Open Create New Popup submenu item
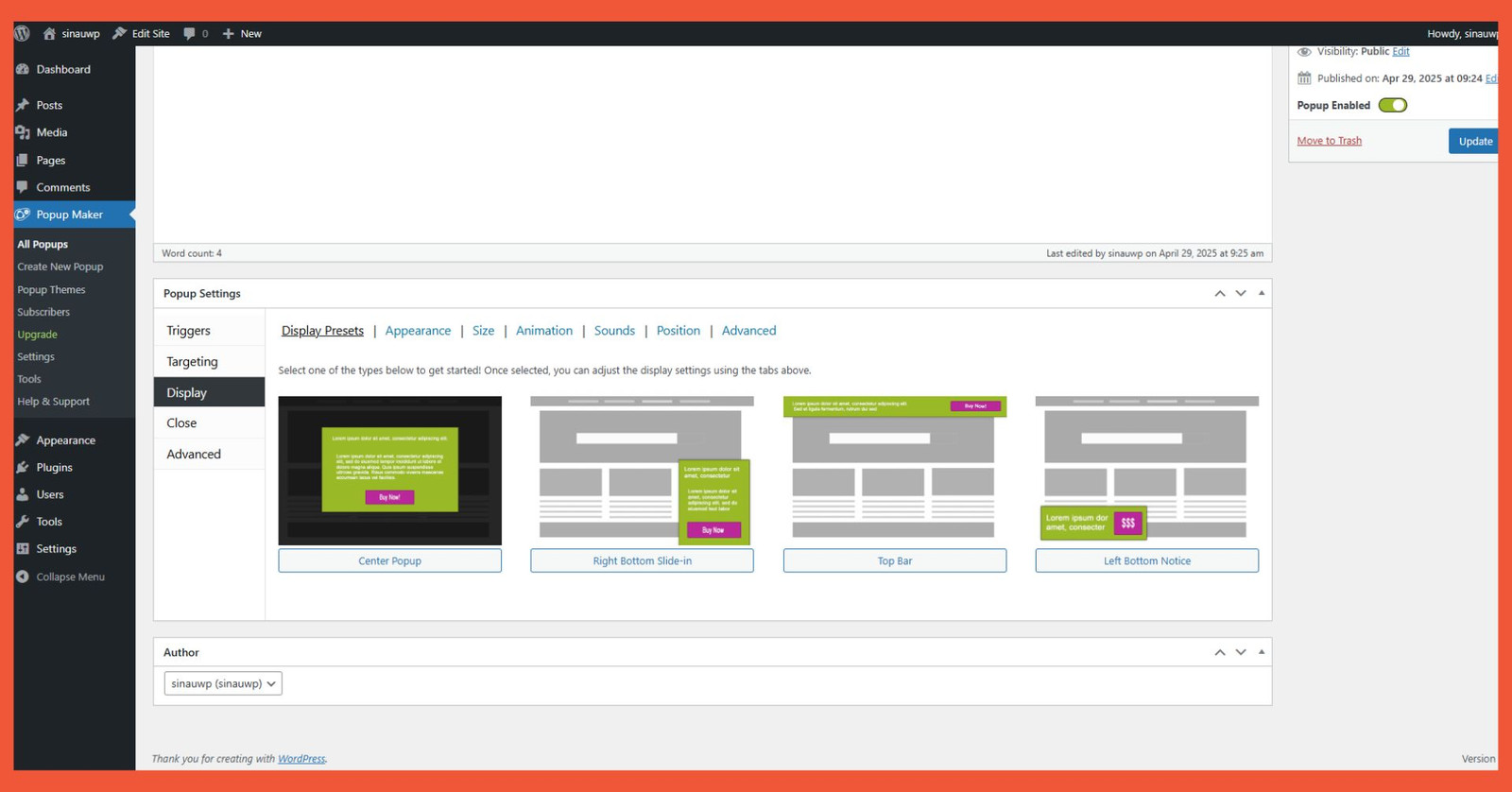1512x792 pixels. (x=60, y=267)
